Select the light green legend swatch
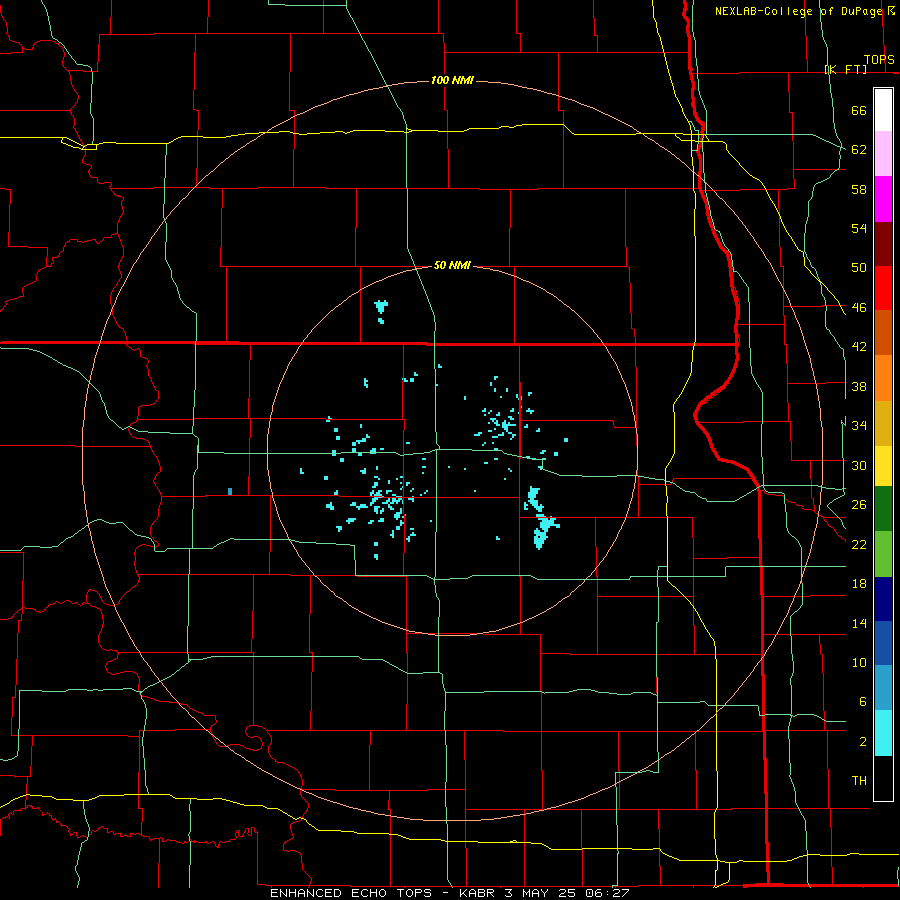900x900 pixels. point(883,554)
